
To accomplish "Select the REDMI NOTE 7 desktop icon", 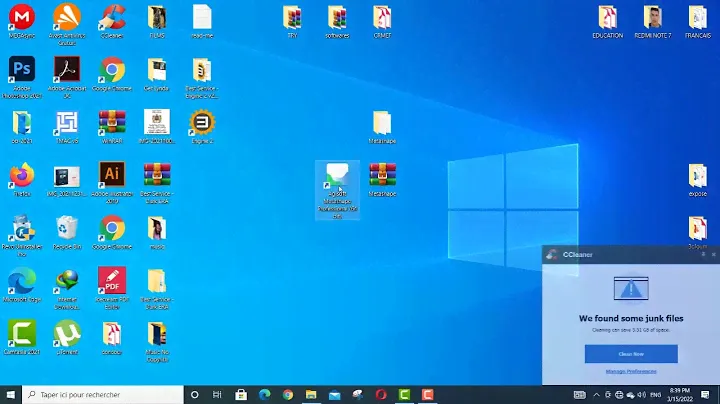I will tap(652, 18).
